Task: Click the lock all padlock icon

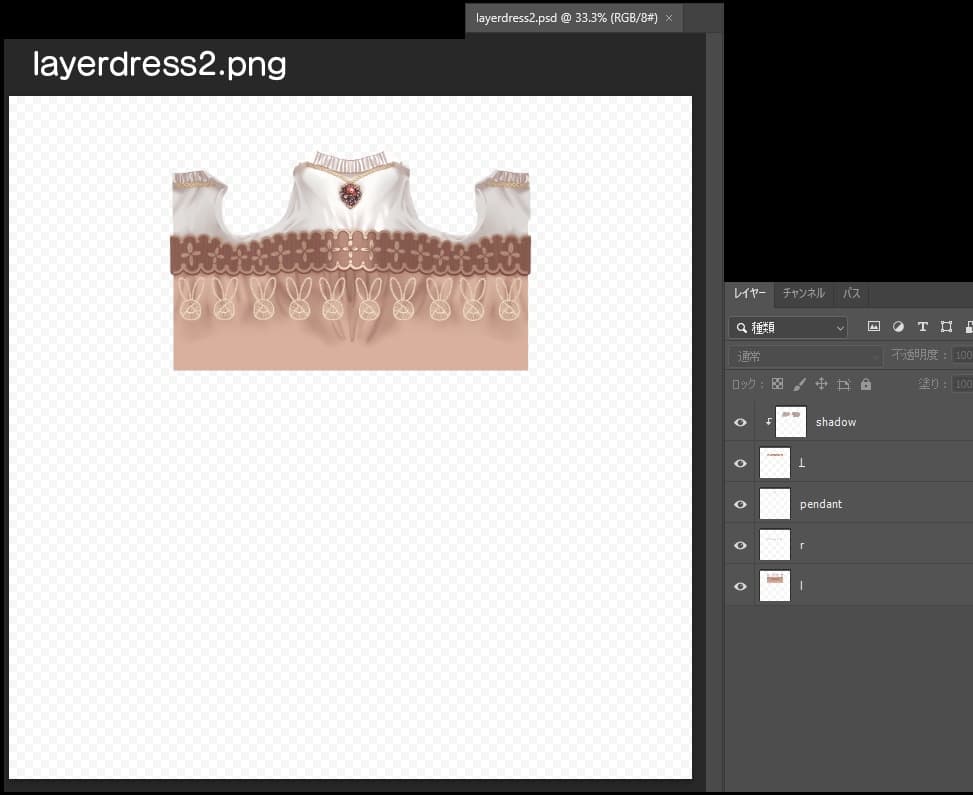Action: [x=866, y=384]
